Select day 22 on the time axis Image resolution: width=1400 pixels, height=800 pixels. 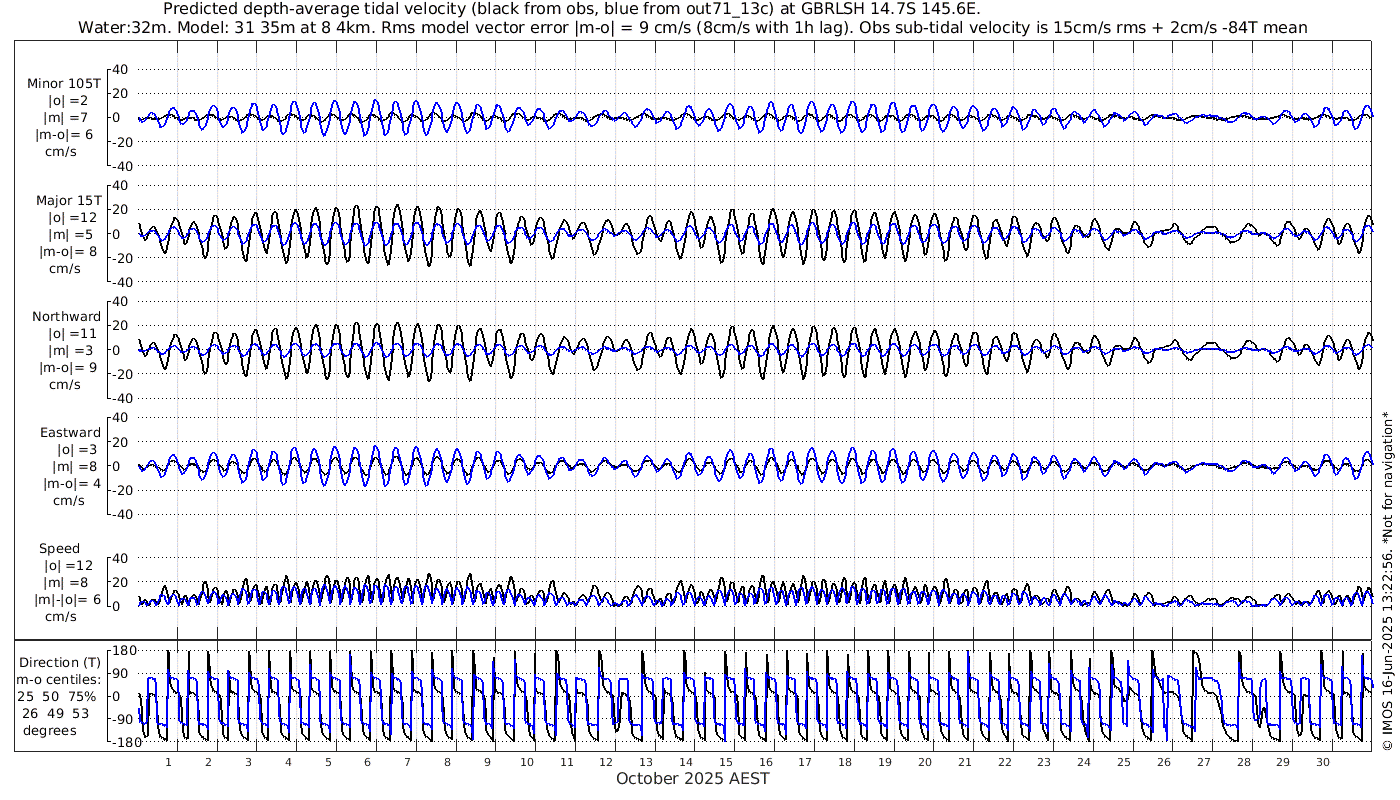point(1004,761)
